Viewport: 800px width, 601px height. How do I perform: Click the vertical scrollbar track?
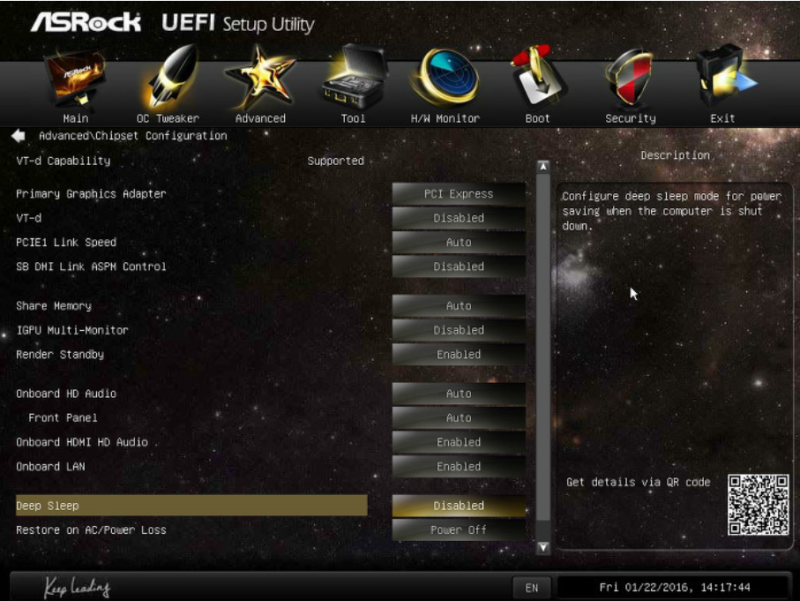543,357
